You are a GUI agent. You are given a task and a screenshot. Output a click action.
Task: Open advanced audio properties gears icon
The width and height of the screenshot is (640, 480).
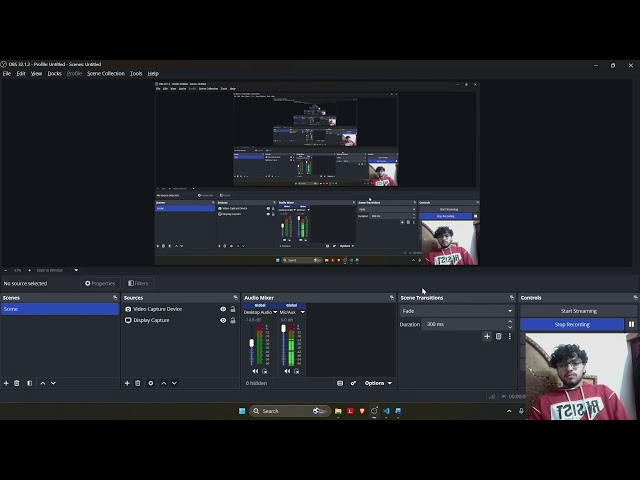pyautogui.click(x=353, y=383)
